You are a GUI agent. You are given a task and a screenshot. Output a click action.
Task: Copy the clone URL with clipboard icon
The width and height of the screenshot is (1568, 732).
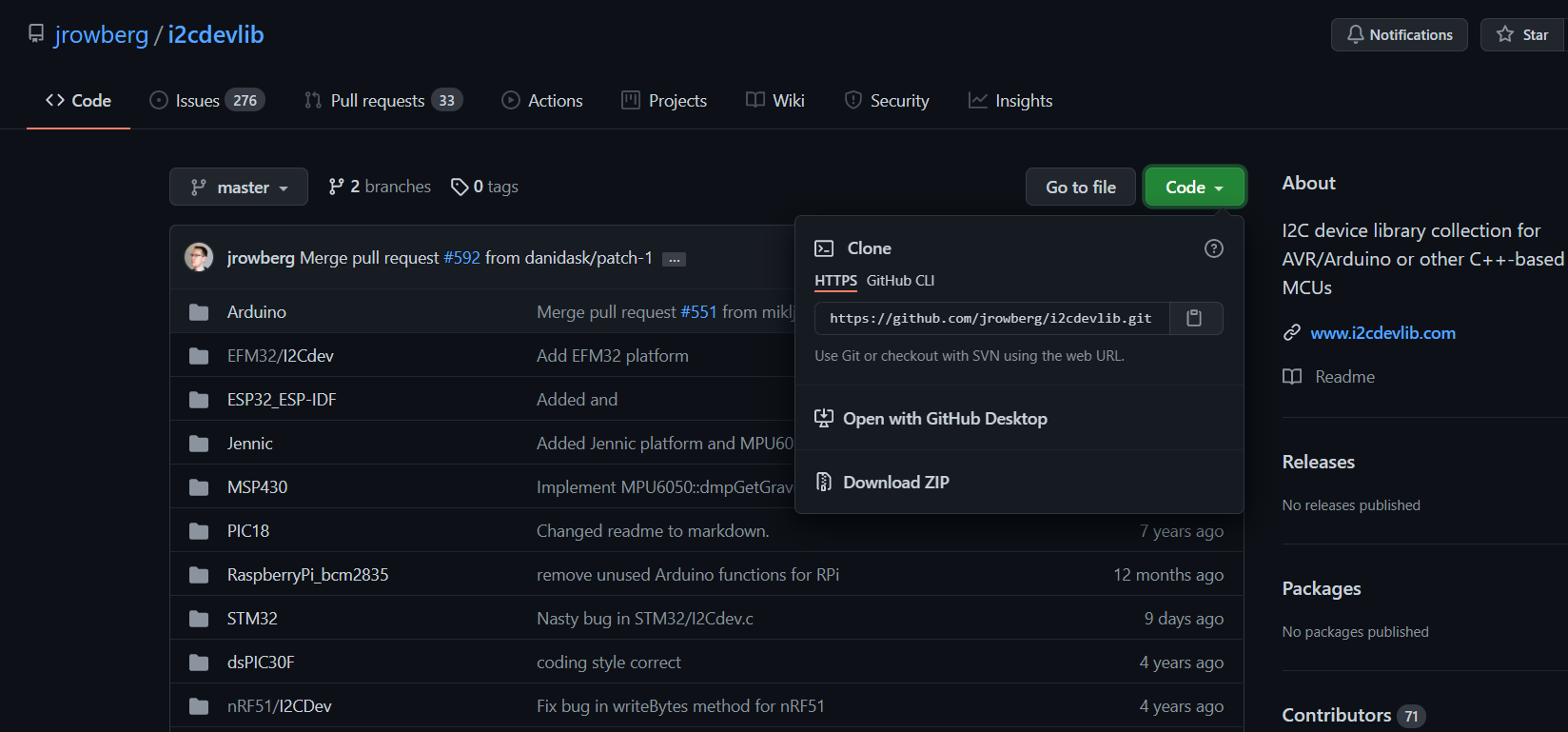[x=1194, y=318]
